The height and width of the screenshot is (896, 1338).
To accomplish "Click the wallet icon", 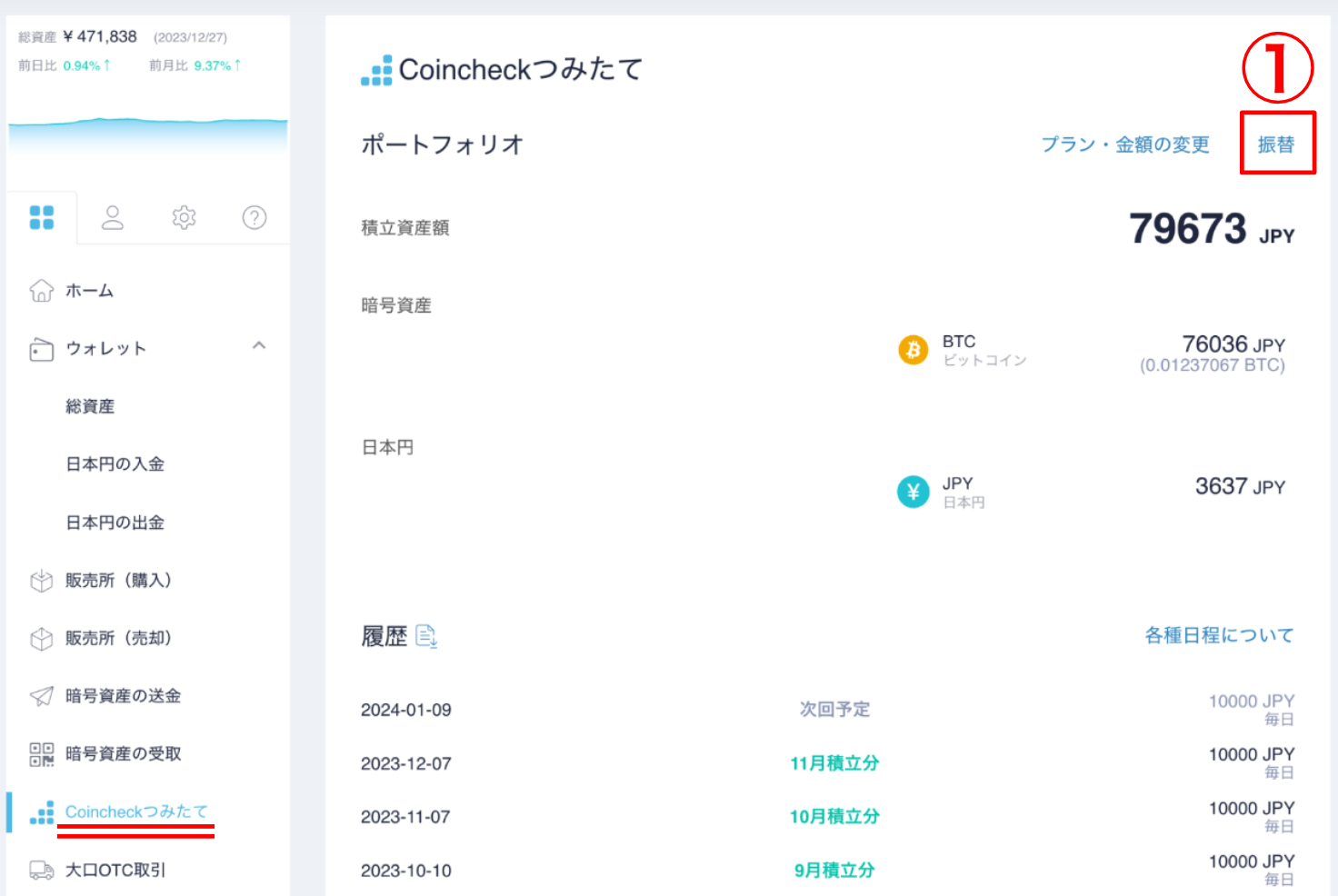I will 42,349.
